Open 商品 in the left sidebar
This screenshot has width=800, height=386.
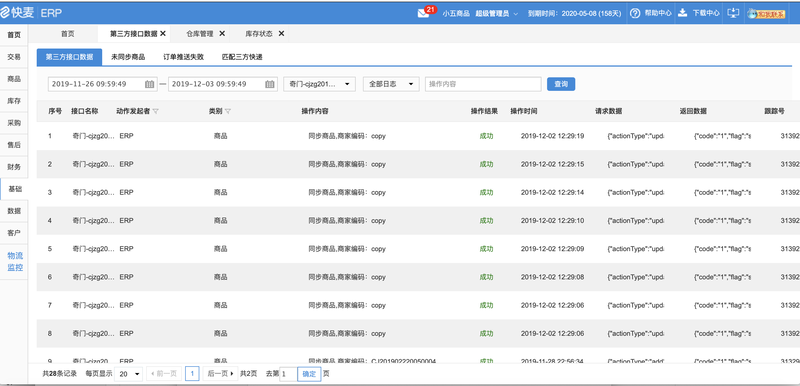(x=14, y=79)
